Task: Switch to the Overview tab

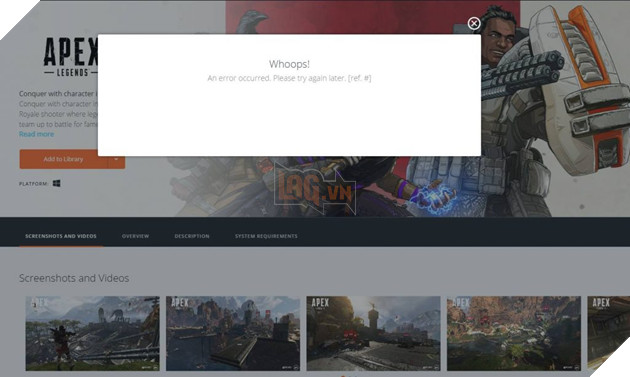Action: click(135, 236)
